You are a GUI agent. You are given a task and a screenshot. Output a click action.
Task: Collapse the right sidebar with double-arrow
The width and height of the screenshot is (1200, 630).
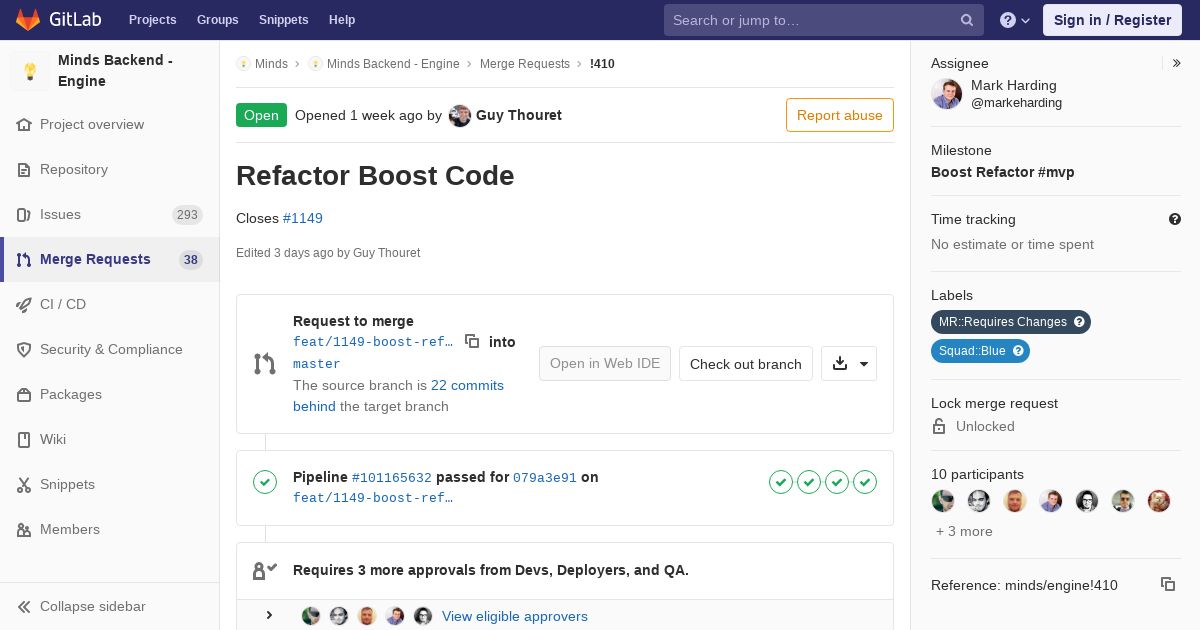point(1177,63)
